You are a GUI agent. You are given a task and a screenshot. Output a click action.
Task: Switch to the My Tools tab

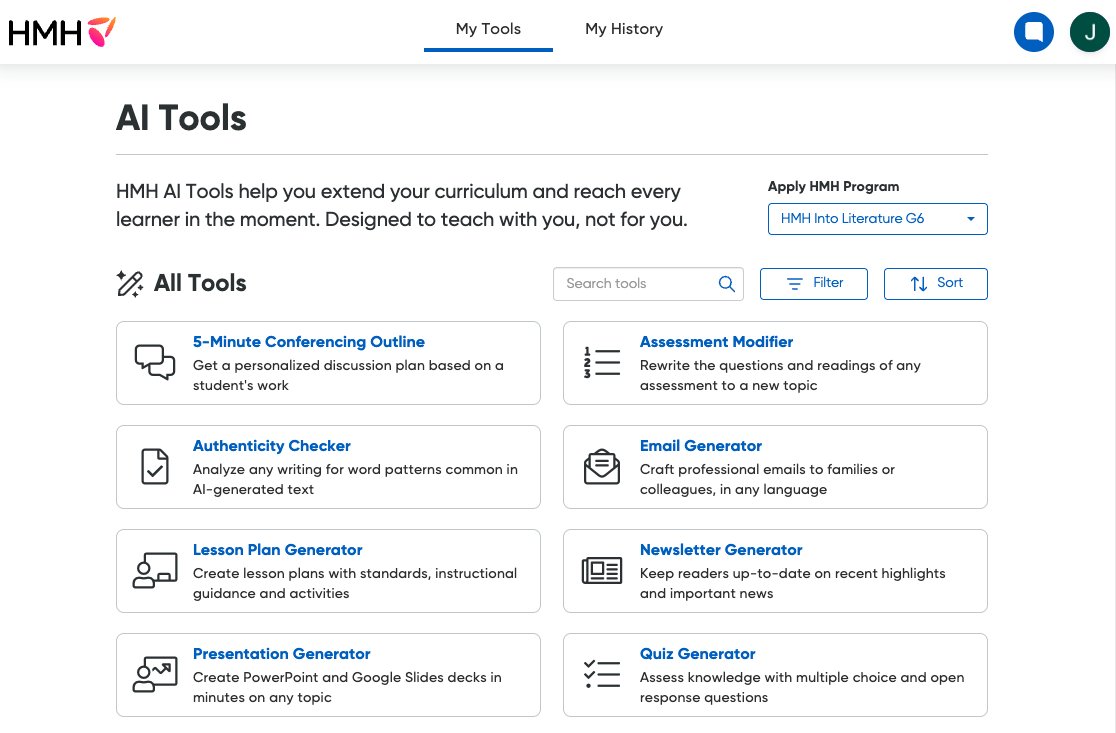[488, 29]
